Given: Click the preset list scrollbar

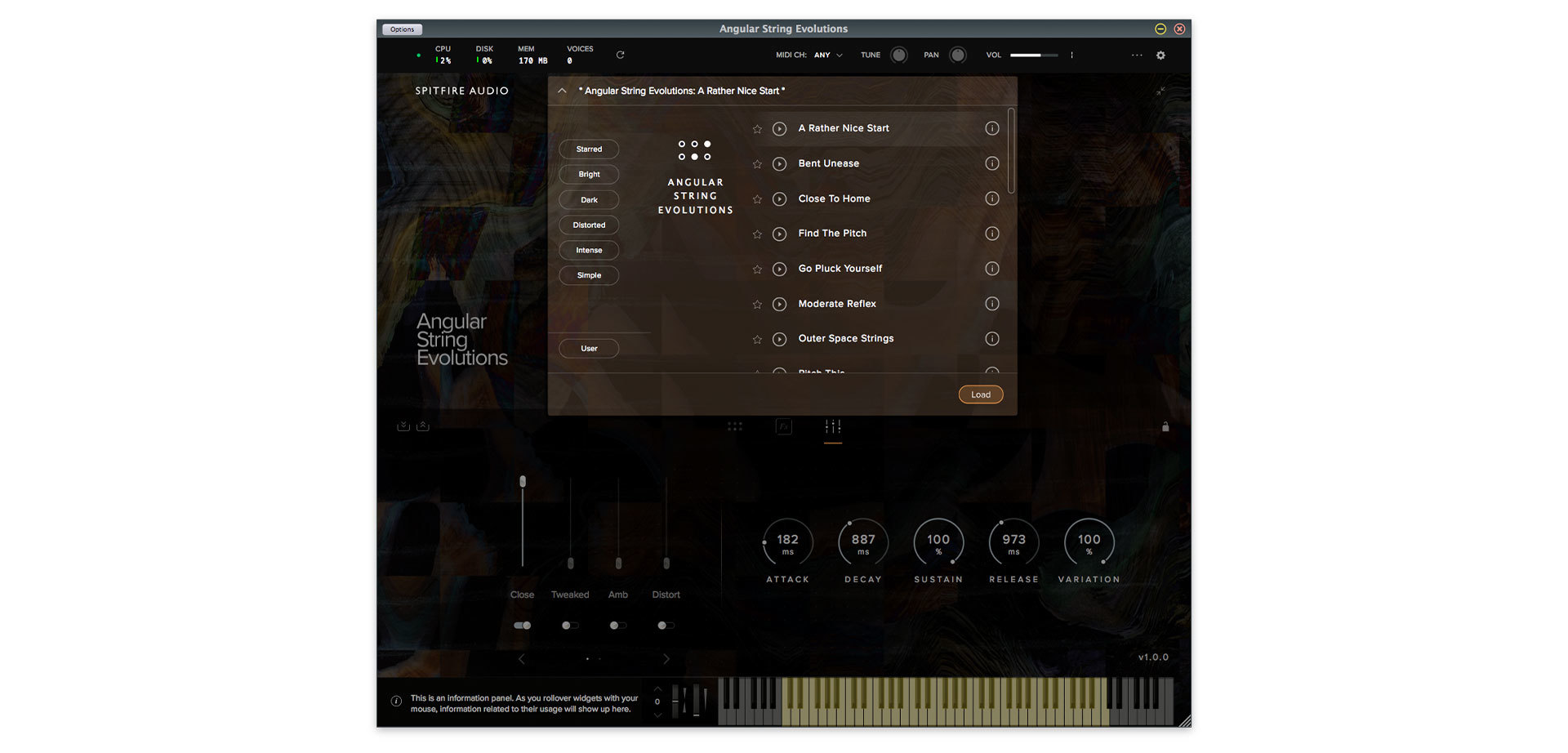Looking at the screenshot, I should (1012, 151).
